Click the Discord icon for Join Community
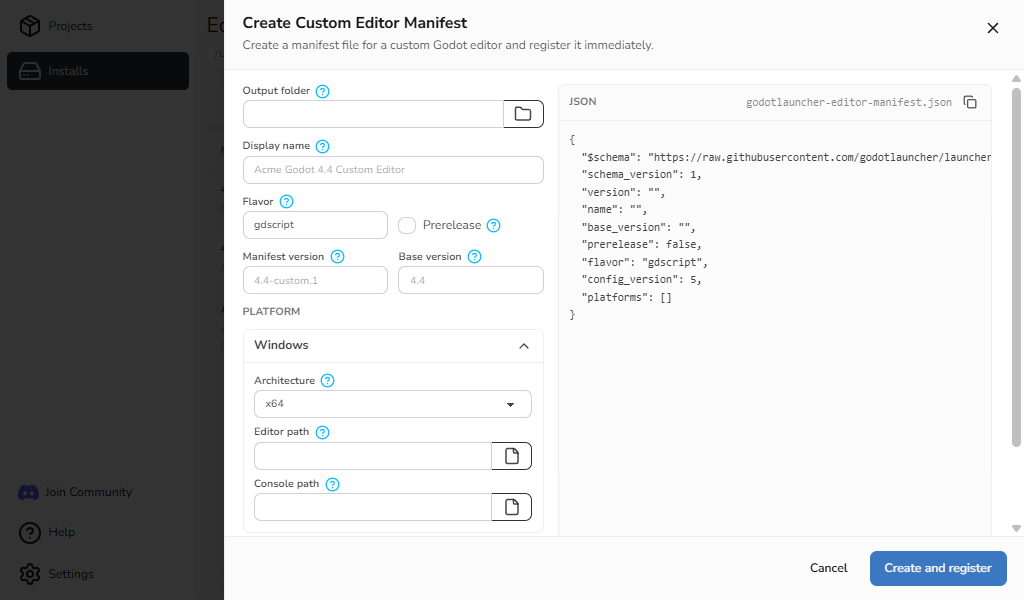The height and width of the screenshot is (600, 1024). 28,492
